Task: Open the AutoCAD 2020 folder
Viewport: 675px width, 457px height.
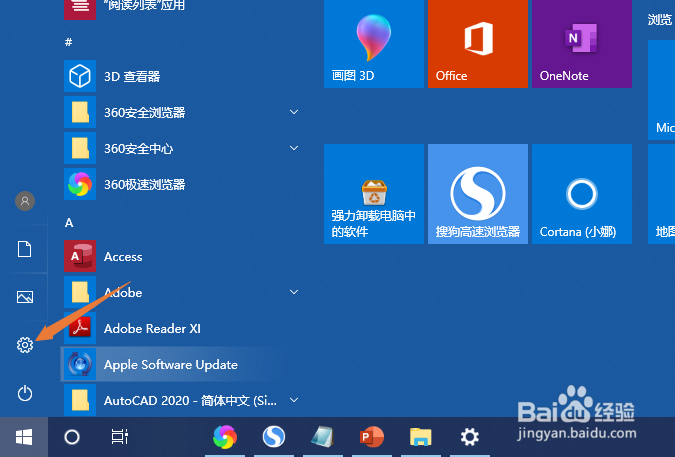Action: [181, 400]
